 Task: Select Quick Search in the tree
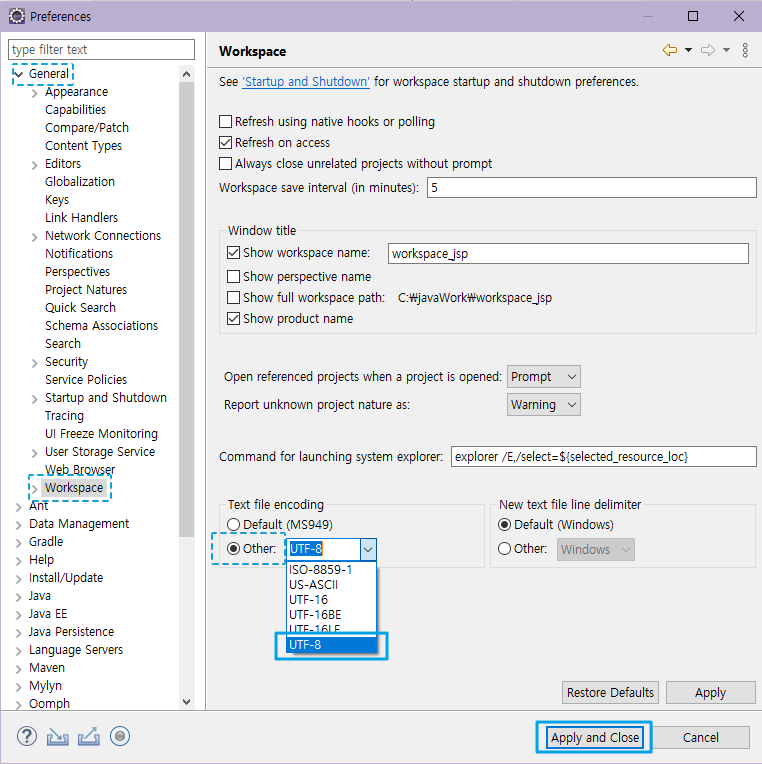coord(80,307)
